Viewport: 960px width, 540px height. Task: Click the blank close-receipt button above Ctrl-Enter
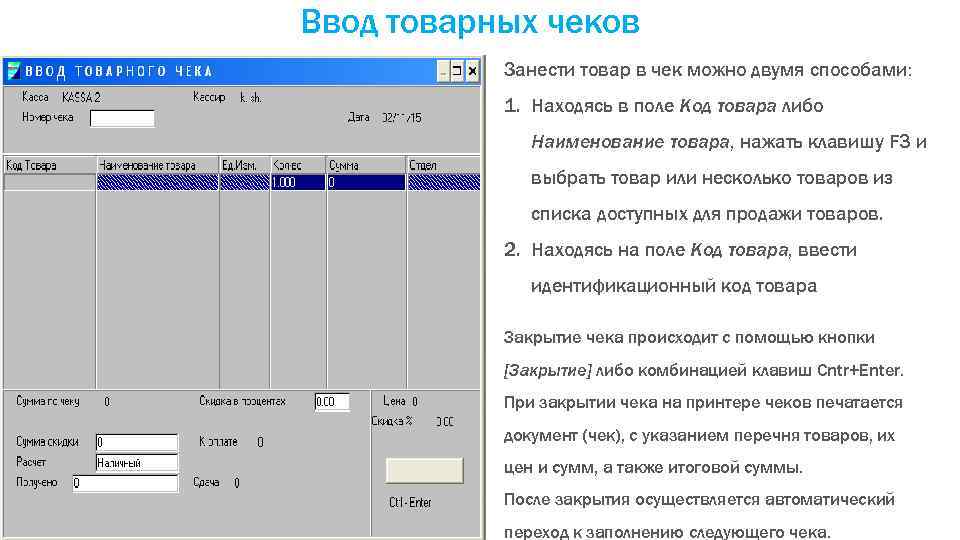coord(424,470)
